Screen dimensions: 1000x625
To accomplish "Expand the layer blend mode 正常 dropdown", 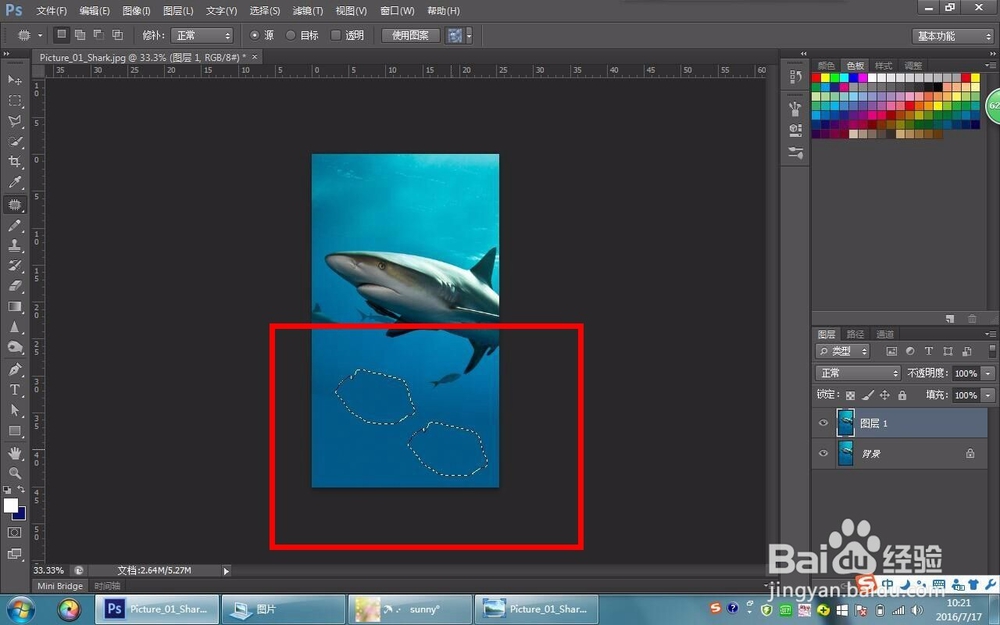I will pyautogui.click(x=858, y=373).
